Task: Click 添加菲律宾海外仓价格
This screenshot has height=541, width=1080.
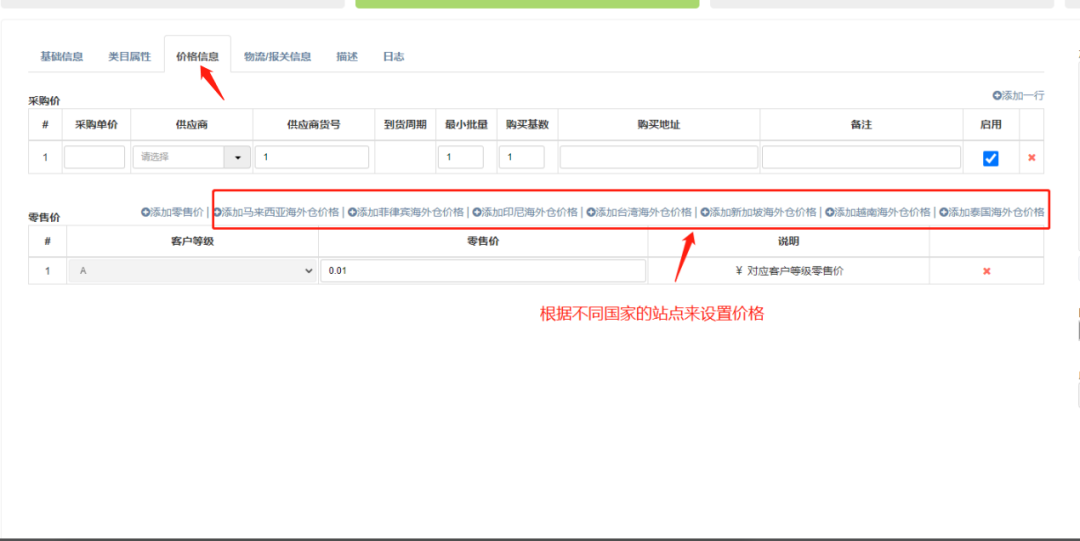Action: (406, 212)
